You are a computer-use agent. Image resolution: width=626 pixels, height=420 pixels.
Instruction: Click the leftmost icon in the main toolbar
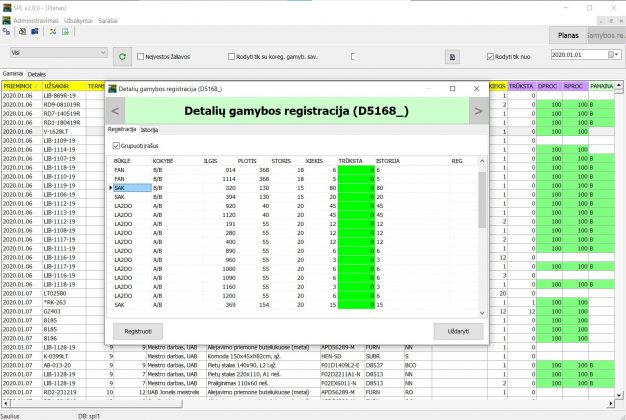click(9, 32)
